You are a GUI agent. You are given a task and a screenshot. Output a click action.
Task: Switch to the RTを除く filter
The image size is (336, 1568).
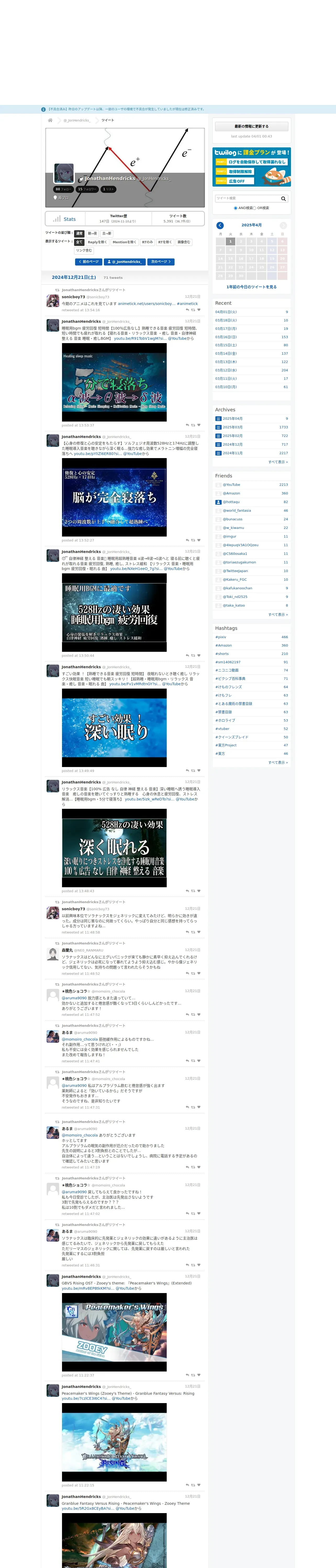165,242
